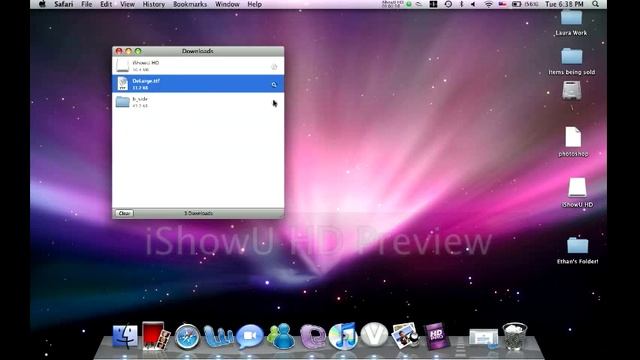
Task: Open the Time Machine menu bar icon
Action: tap(448, 4)
